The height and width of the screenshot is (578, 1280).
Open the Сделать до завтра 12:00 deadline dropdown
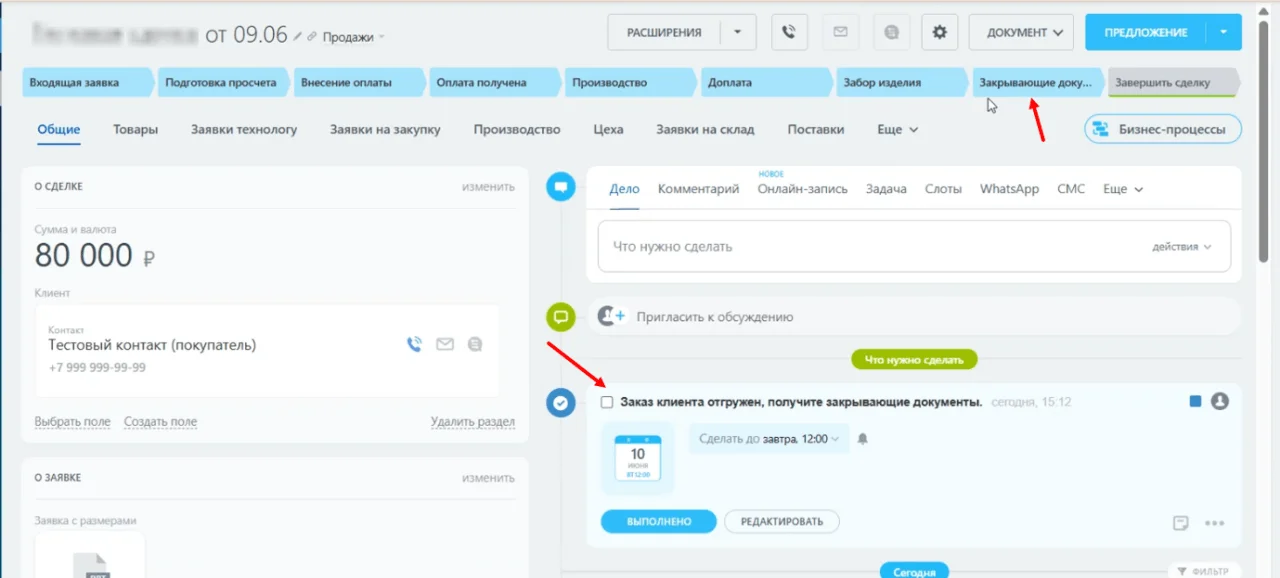769,438
